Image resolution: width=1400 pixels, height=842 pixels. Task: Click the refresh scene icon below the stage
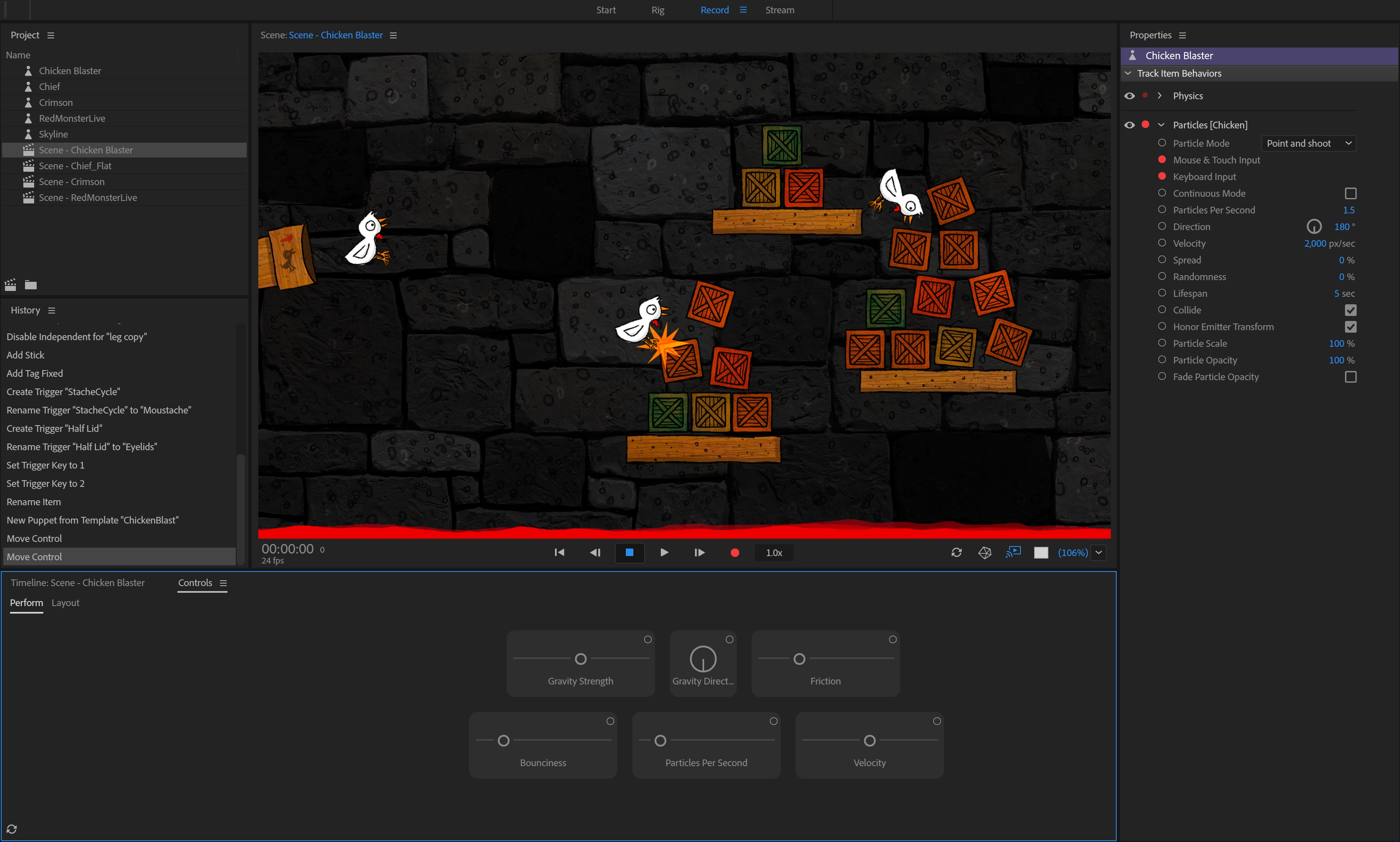tap(956, 552)
